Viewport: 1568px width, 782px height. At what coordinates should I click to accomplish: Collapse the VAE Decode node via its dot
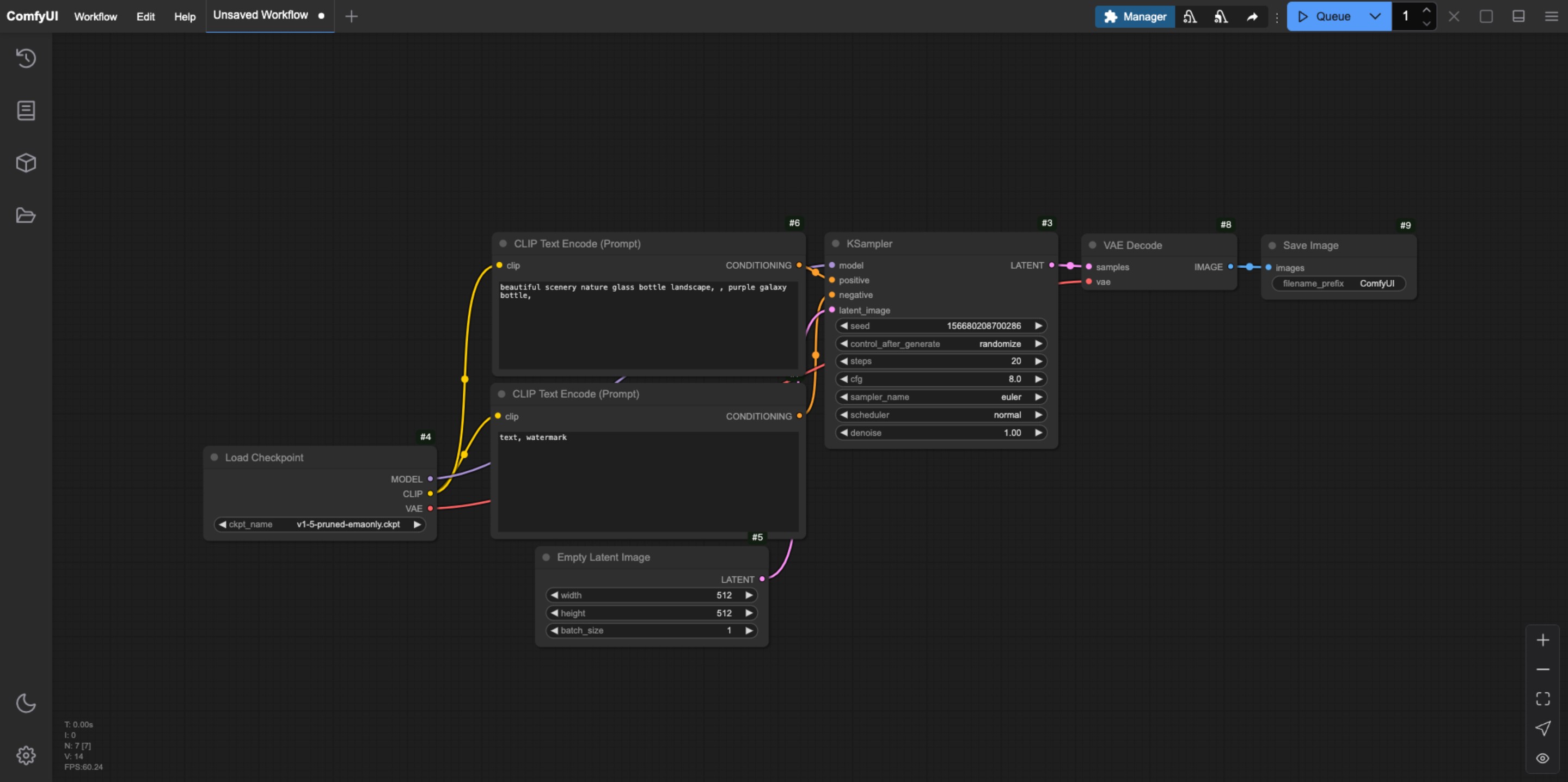tap(1093, 245)
